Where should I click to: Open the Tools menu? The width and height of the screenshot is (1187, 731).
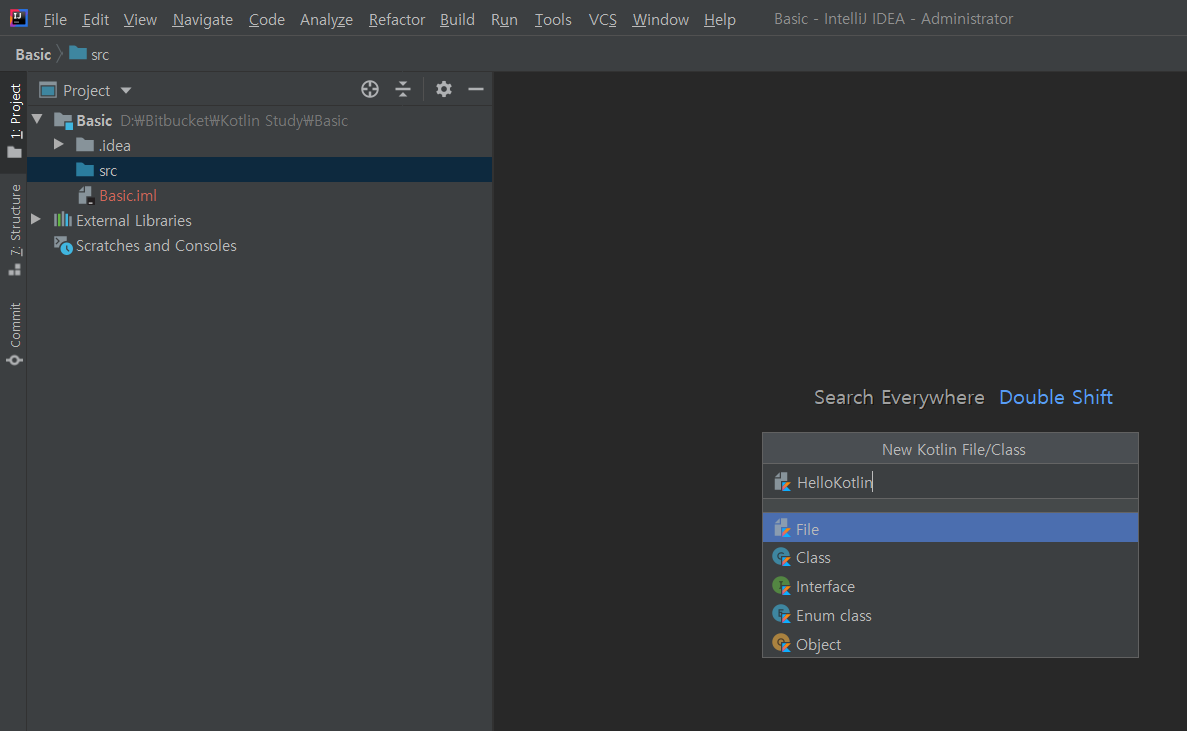(x=553, y=20)
